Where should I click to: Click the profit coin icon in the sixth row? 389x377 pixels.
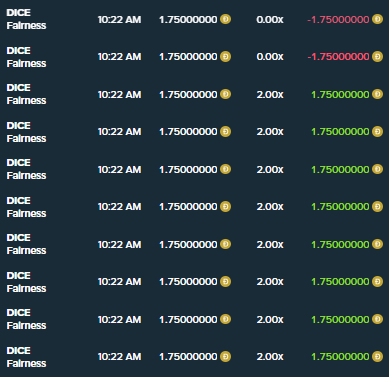[x=377, y=207]
